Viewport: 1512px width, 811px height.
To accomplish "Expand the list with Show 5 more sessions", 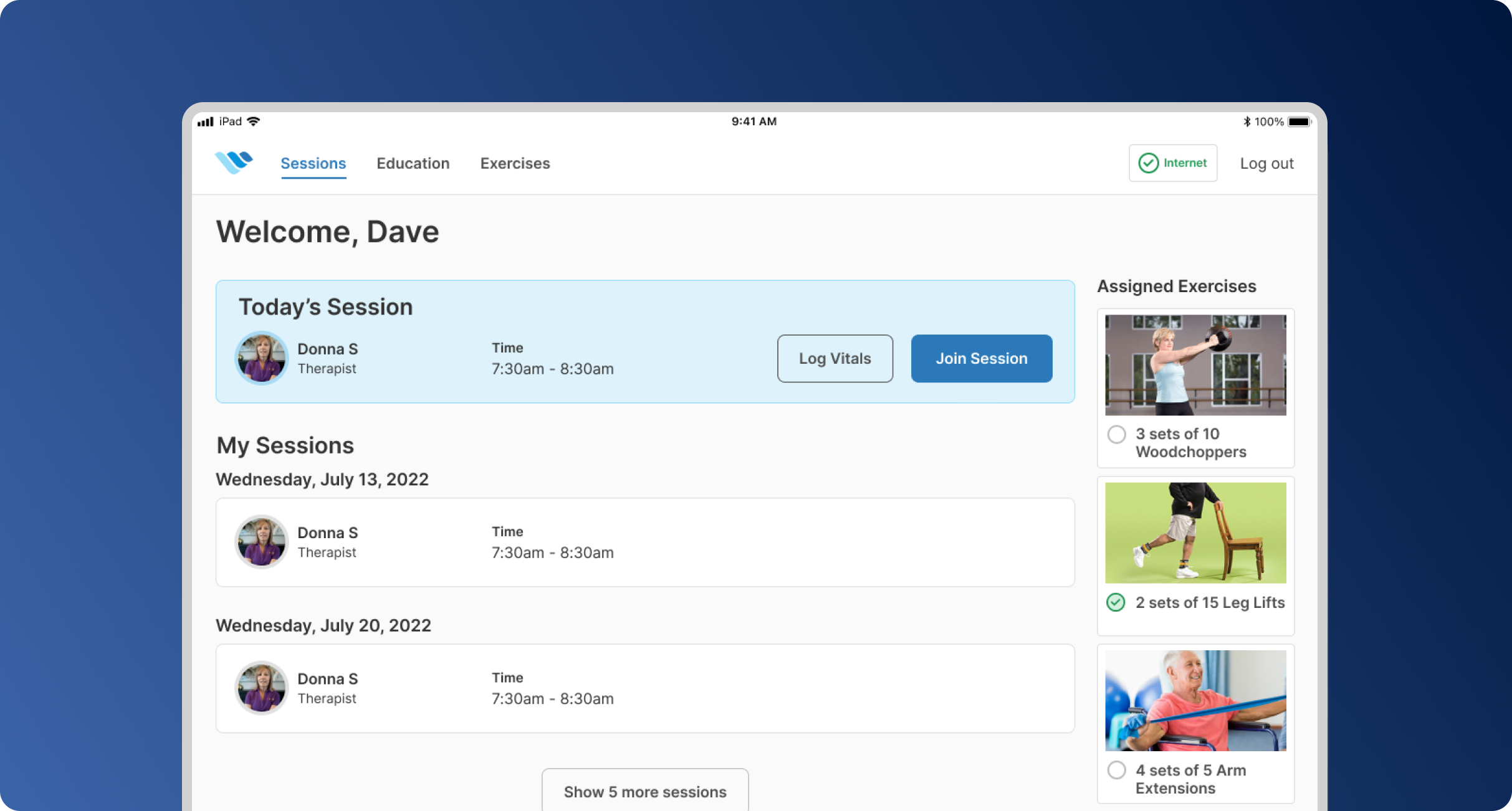I will click(644, 792).
